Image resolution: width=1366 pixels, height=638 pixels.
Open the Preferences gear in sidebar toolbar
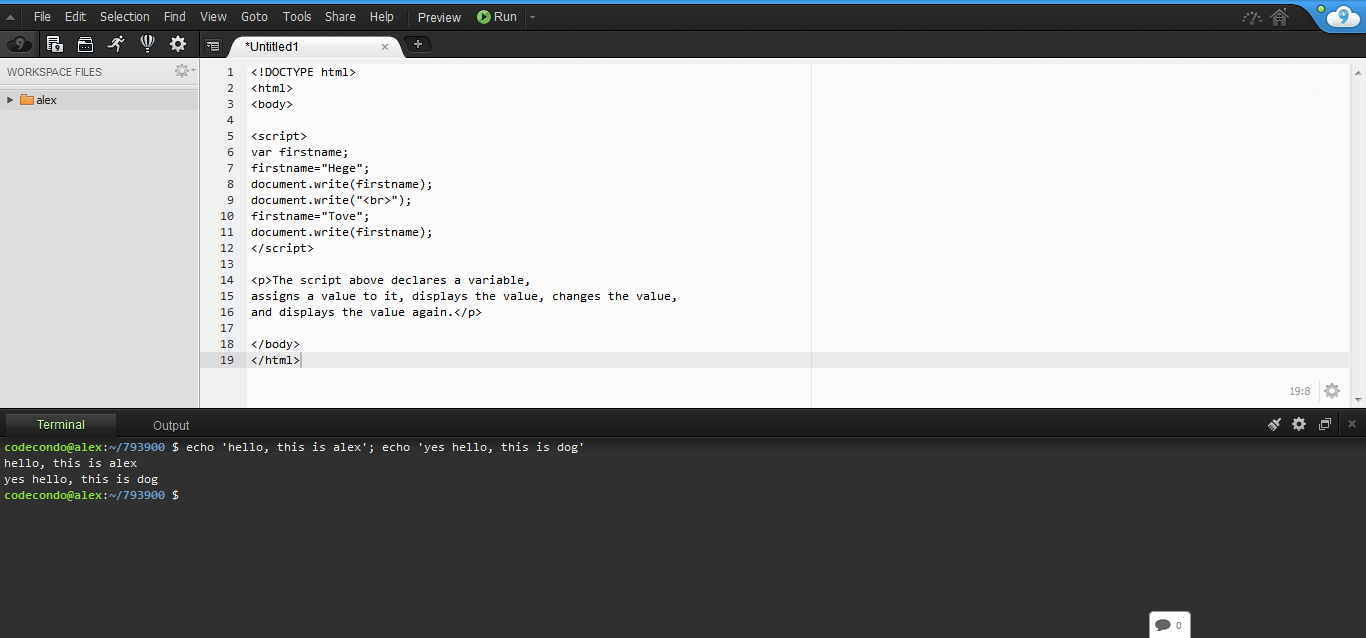point(178,44)
